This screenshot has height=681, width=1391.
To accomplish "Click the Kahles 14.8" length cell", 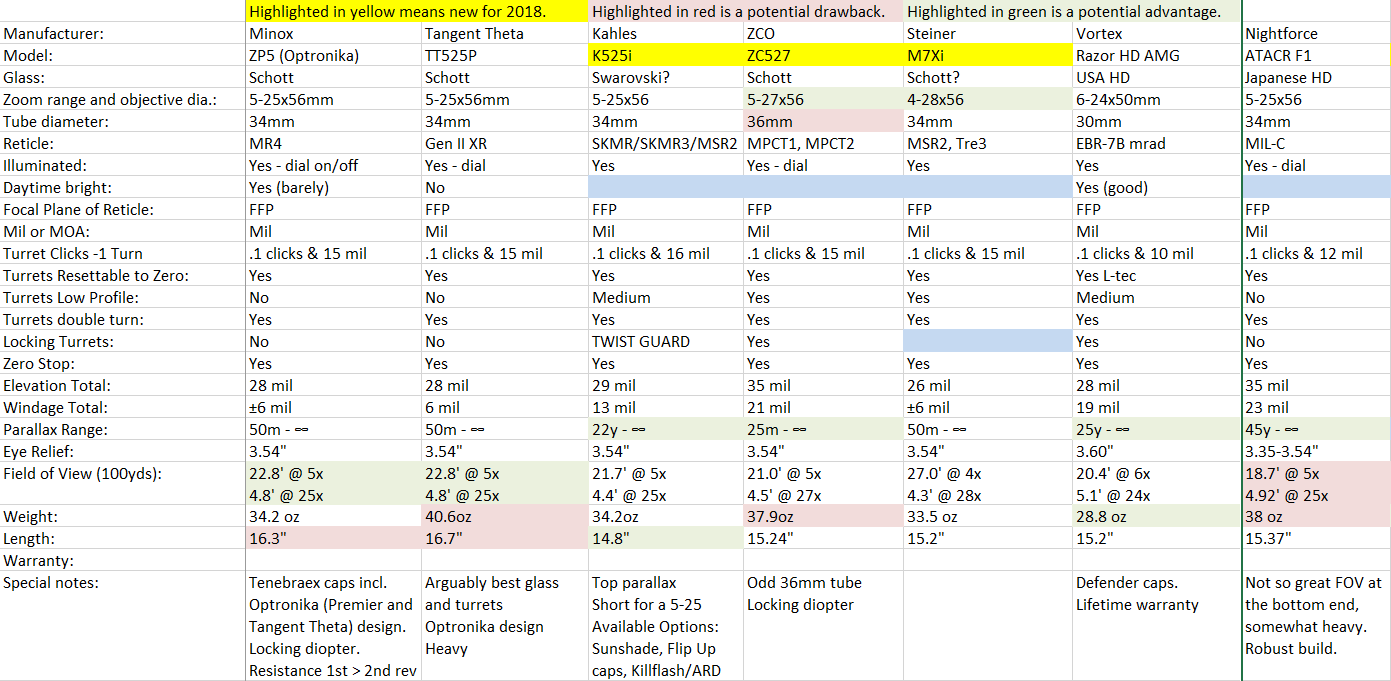I will coord(611,539).
